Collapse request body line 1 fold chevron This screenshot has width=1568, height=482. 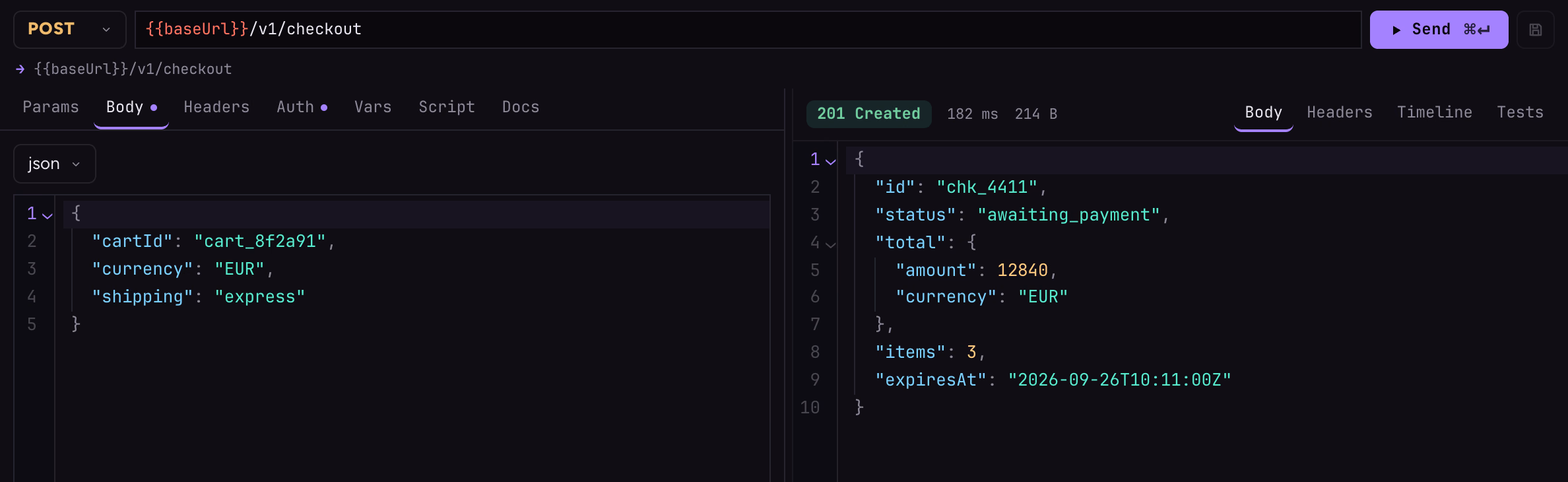[x=48, y=215]
